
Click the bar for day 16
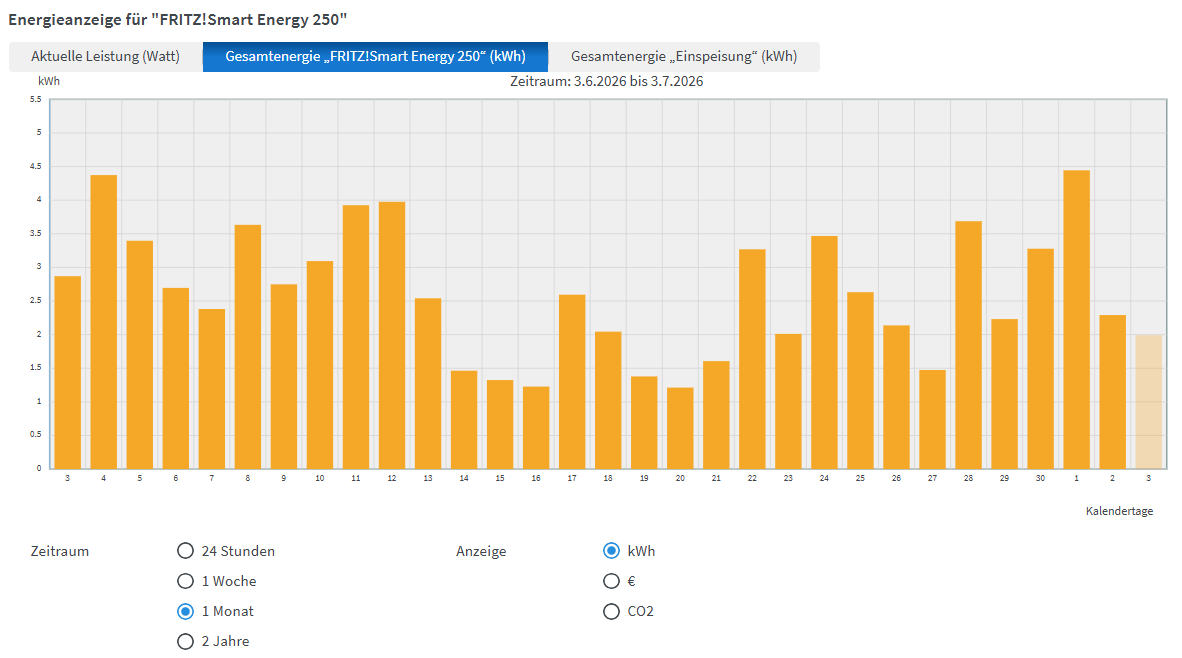pos(536,428)
